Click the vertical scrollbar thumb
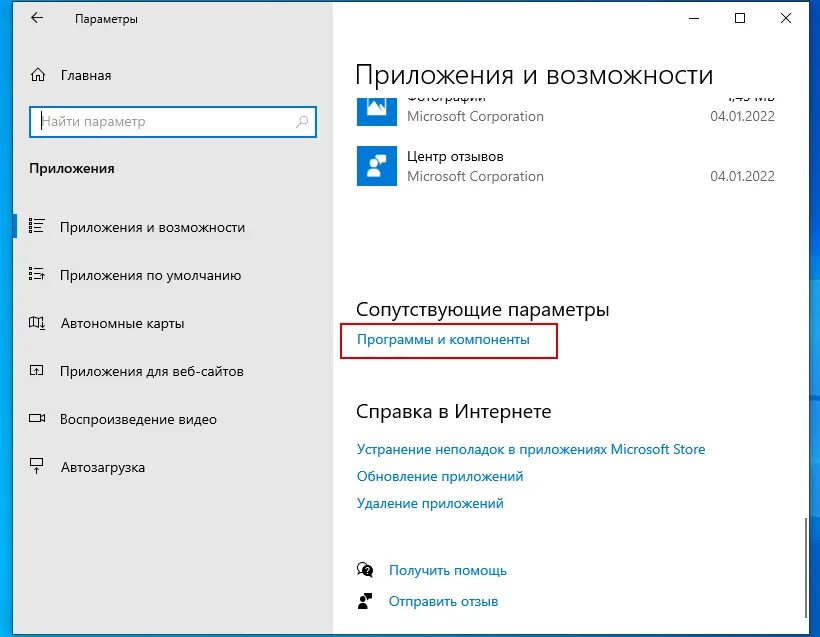 tap(806, 567)
